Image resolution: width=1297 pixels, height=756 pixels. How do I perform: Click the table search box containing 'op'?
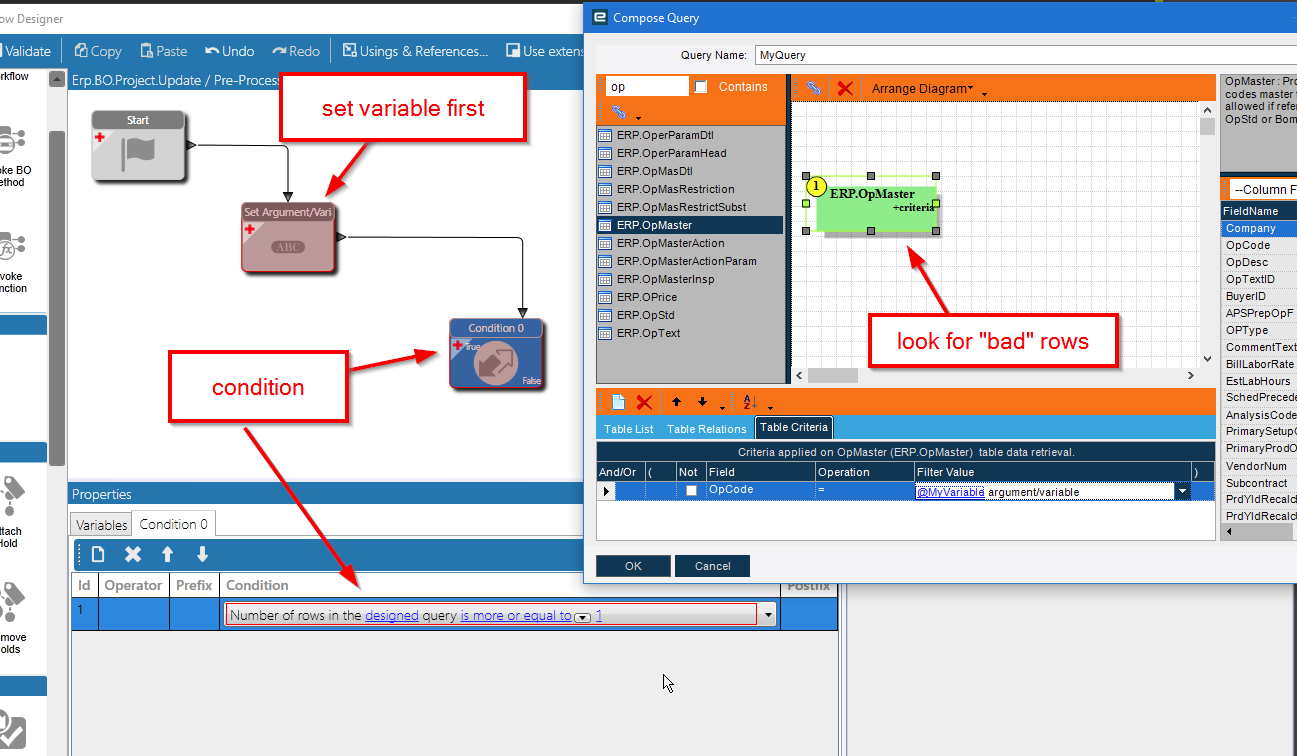(x=646, y=87)
